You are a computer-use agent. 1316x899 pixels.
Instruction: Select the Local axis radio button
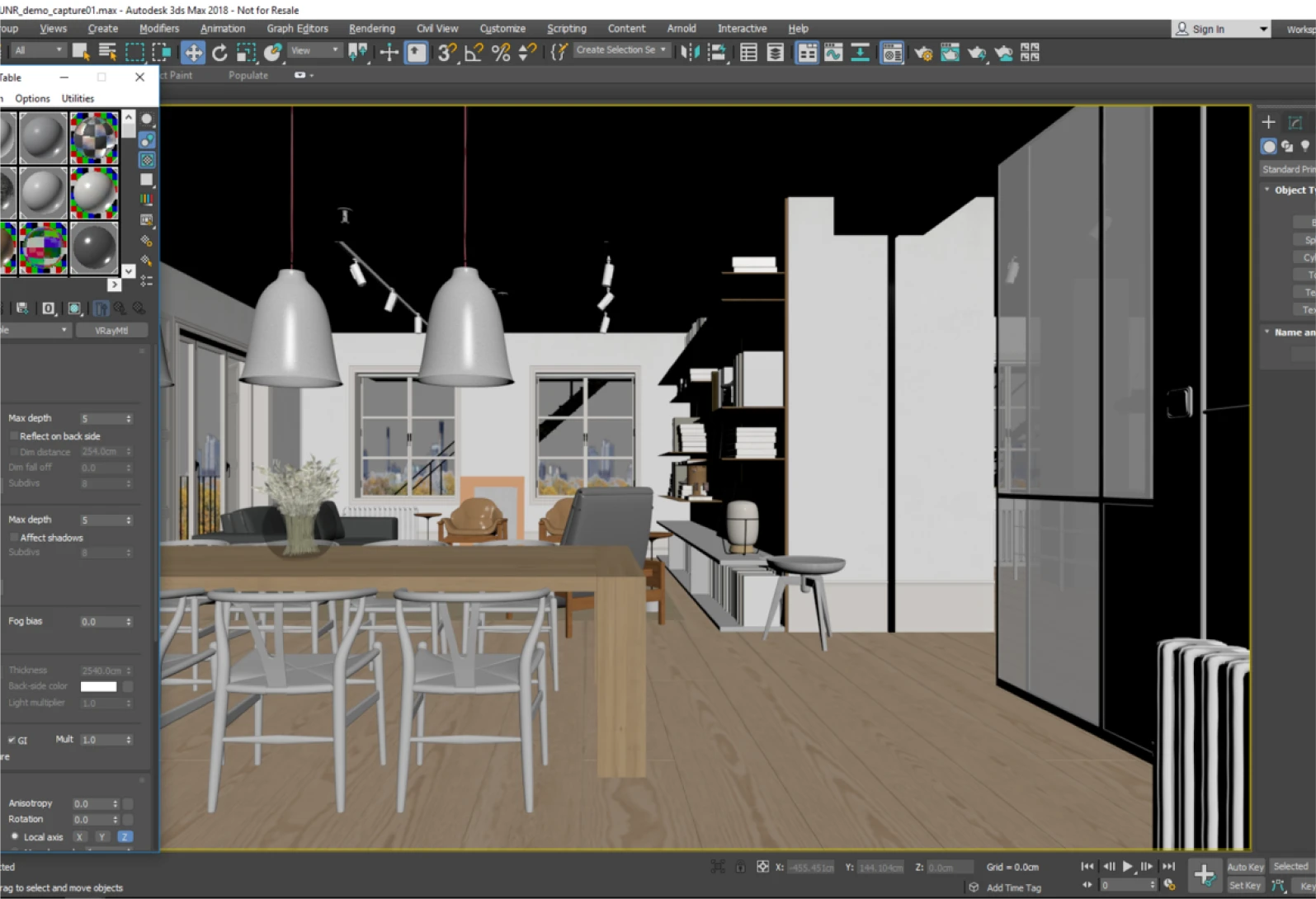point(15,836)
